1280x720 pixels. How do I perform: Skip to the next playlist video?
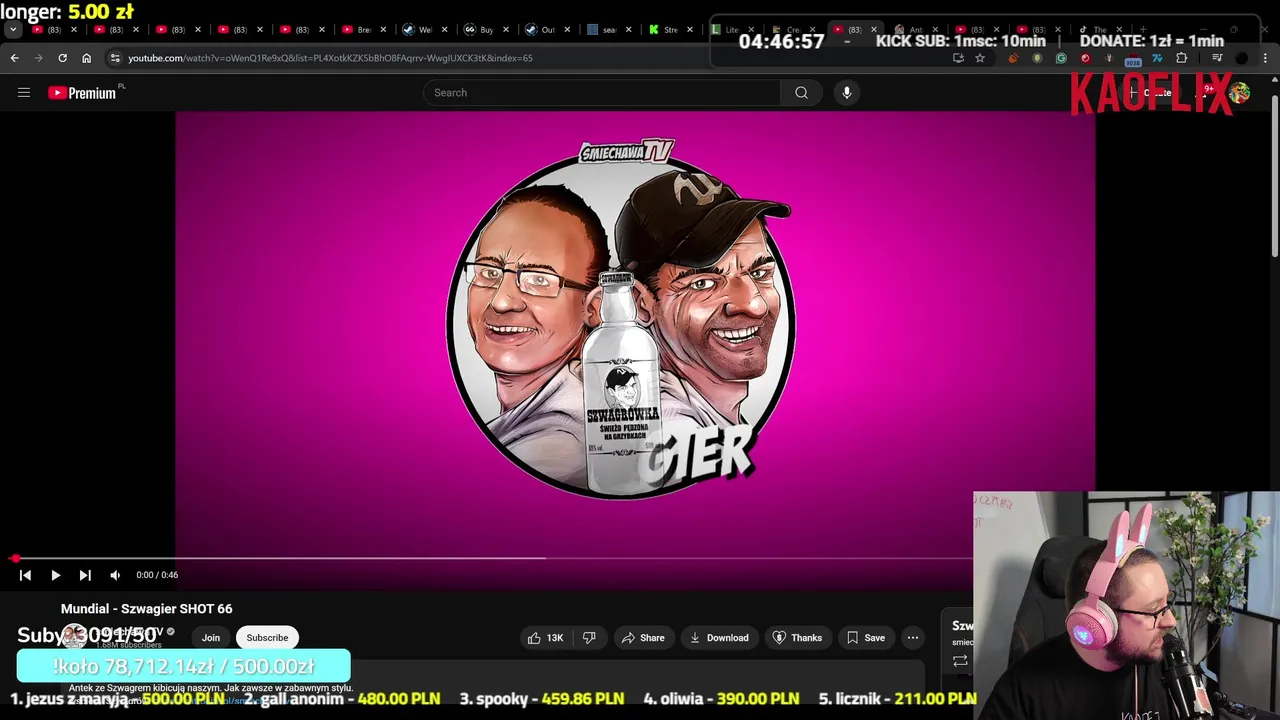point(85,575)
